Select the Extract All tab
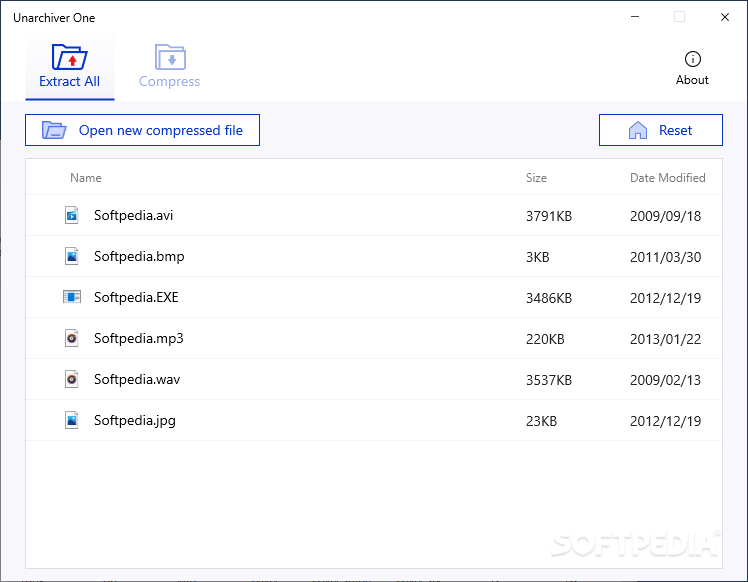Image resolution: width=748 pixels, height=582 pixels. click(70, 67)
